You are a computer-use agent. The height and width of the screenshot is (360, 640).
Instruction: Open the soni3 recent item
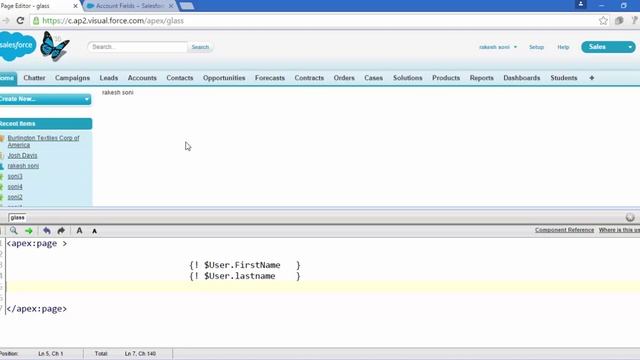[15, 176]
